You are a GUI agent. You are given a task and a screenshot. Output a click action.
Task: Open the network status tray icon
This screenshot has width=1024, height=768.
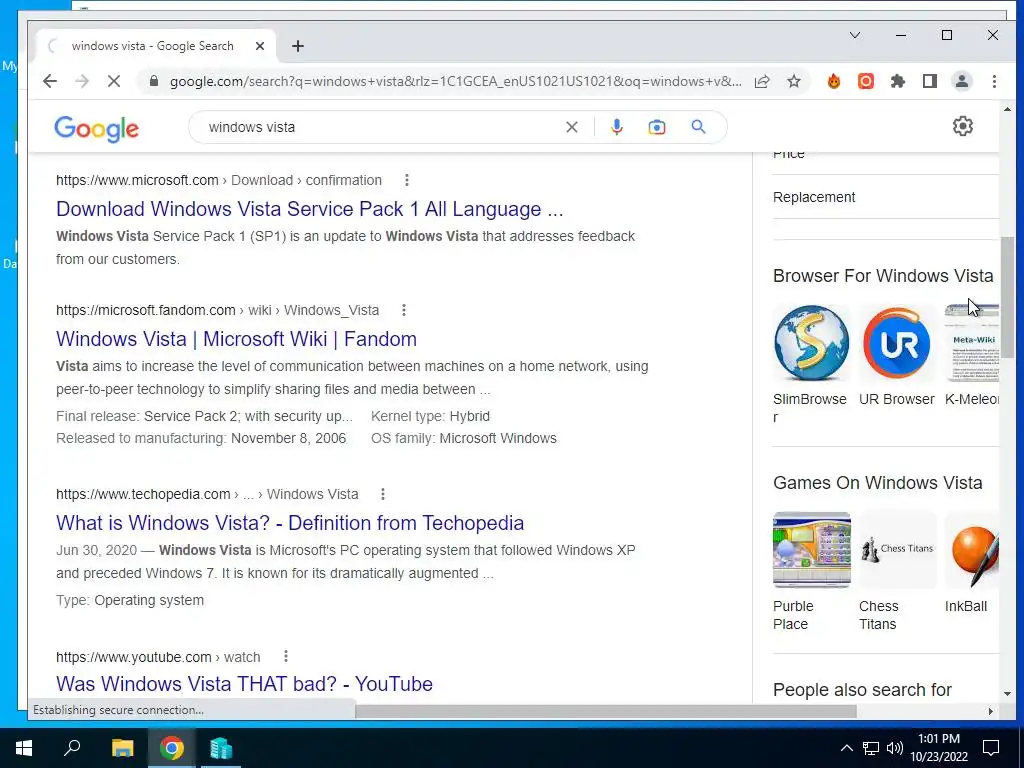(x=871, y=748)
